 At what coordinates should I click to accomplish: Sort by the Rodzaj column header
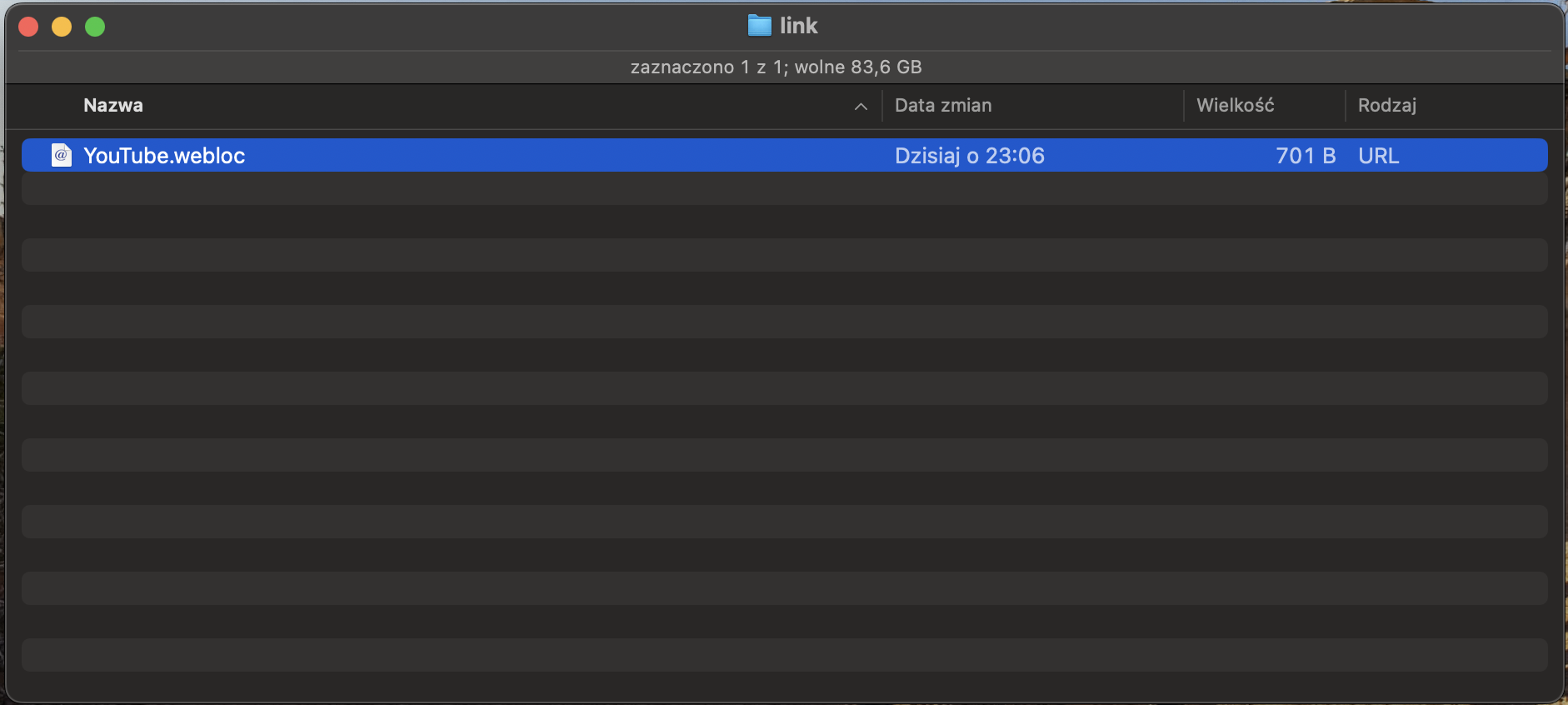(1387, 106)
